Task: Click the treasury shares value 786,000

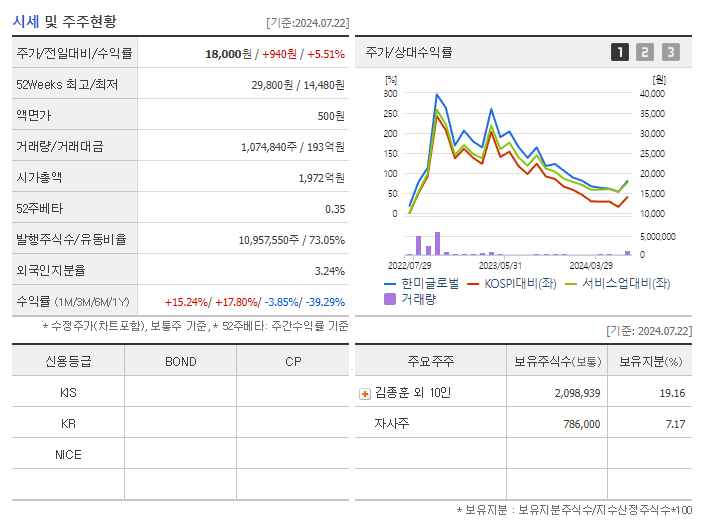Action: [582, 424]
